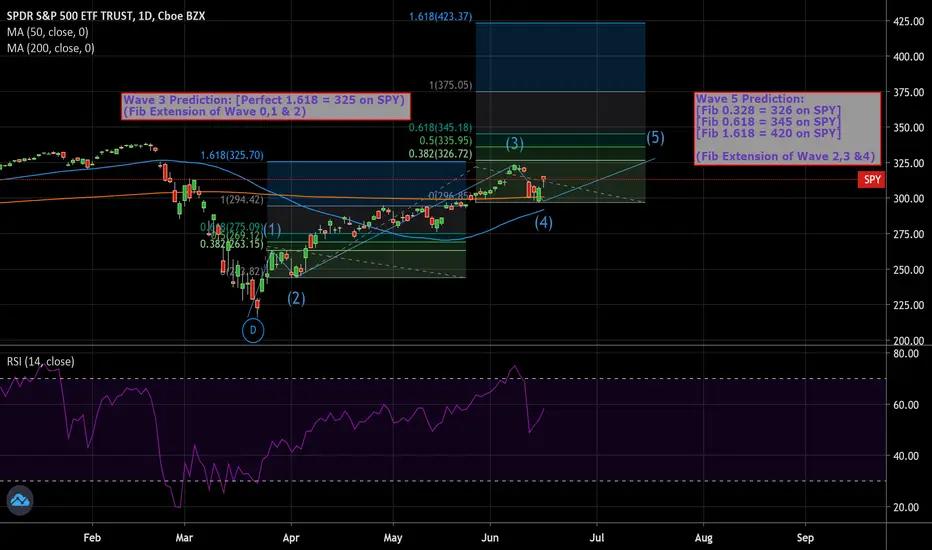Click the wave (1) label
The image size is (932, 550).
coord(272,230)
